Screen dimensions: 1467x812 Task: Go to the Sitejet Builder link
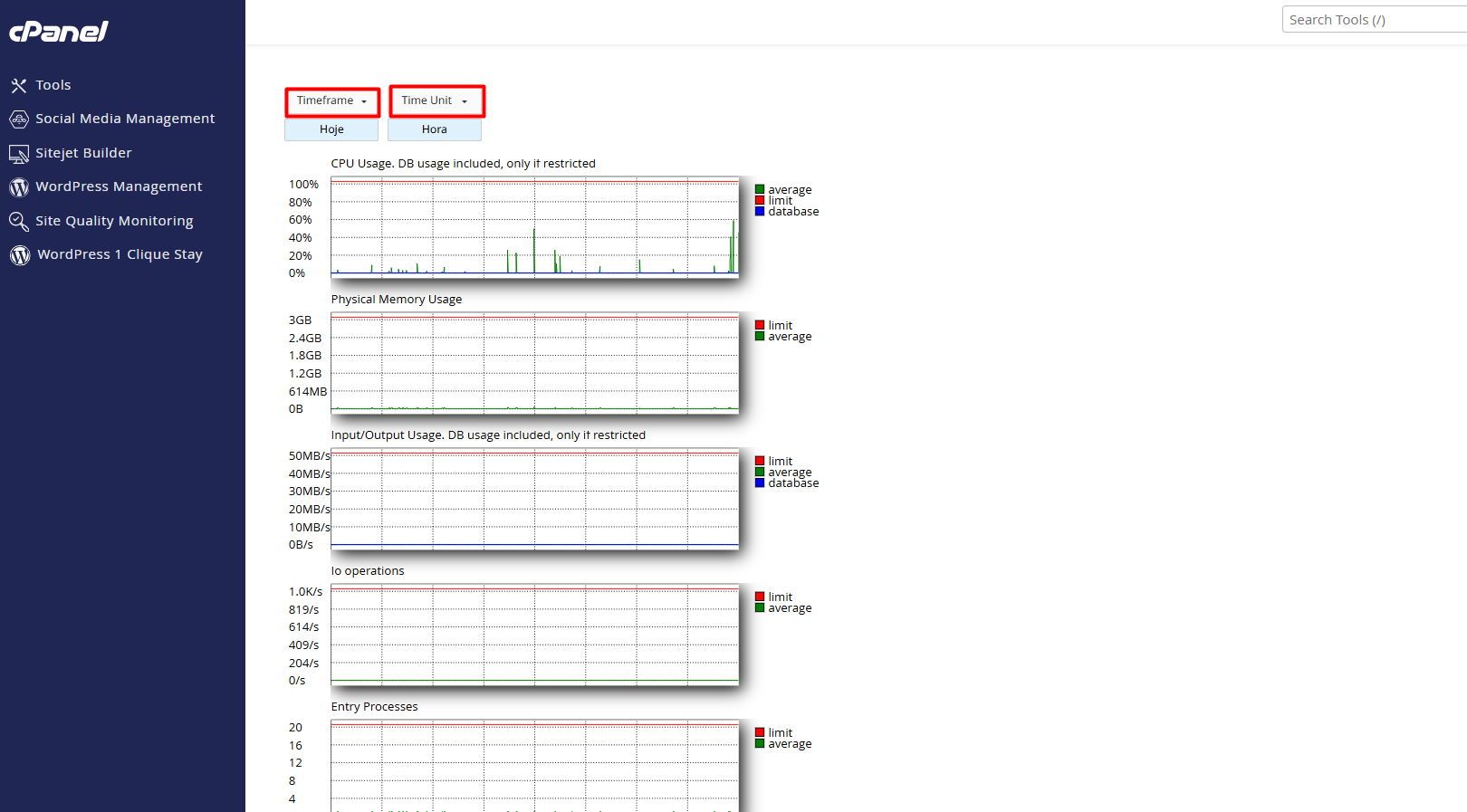(x=83, y=153)
